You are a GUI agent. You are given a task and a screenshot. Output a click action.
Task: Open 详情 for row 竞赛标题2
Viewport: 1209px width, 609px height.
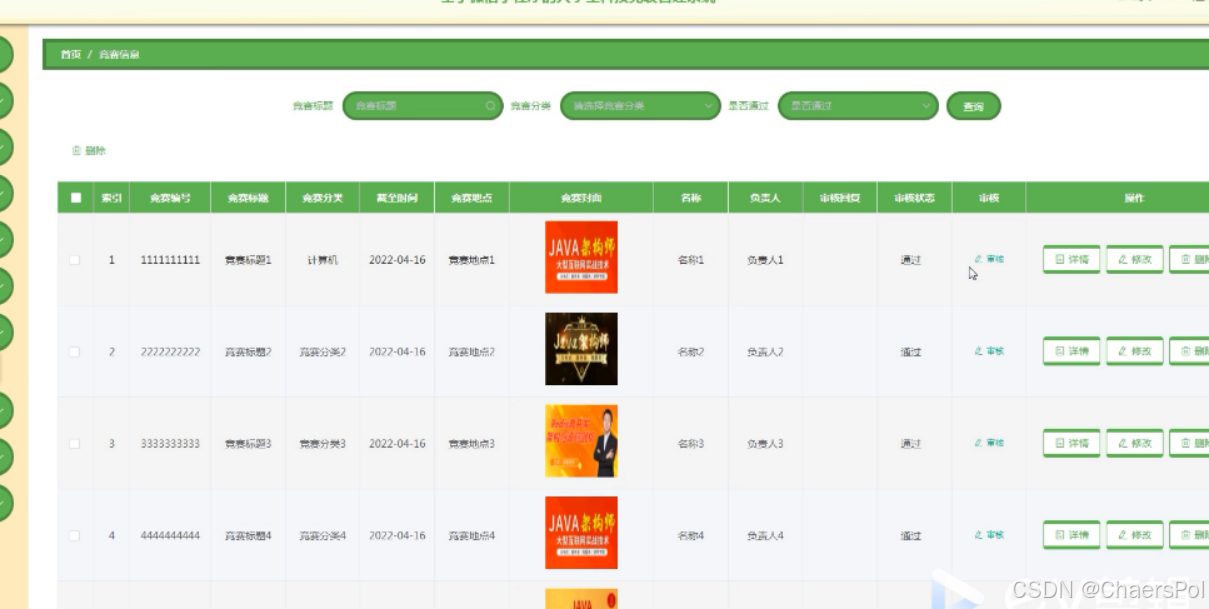pos(1071,351)
